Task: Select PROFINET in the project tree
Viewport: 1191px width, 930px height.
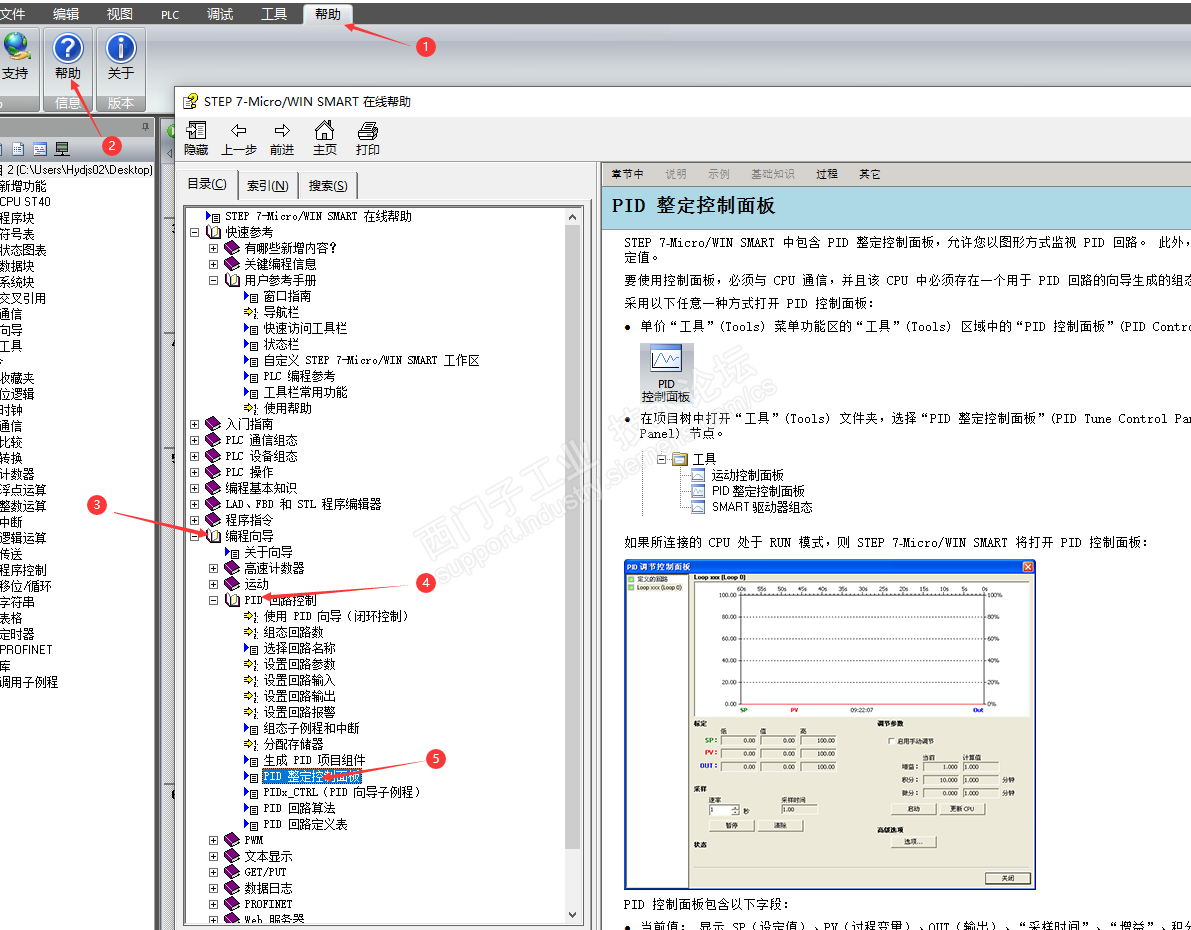Action: click(27, 650)
